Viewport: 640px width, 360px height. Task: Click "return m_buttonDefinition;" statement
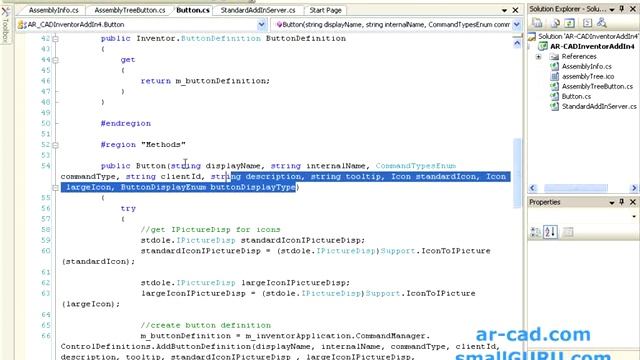click(205, 81)
